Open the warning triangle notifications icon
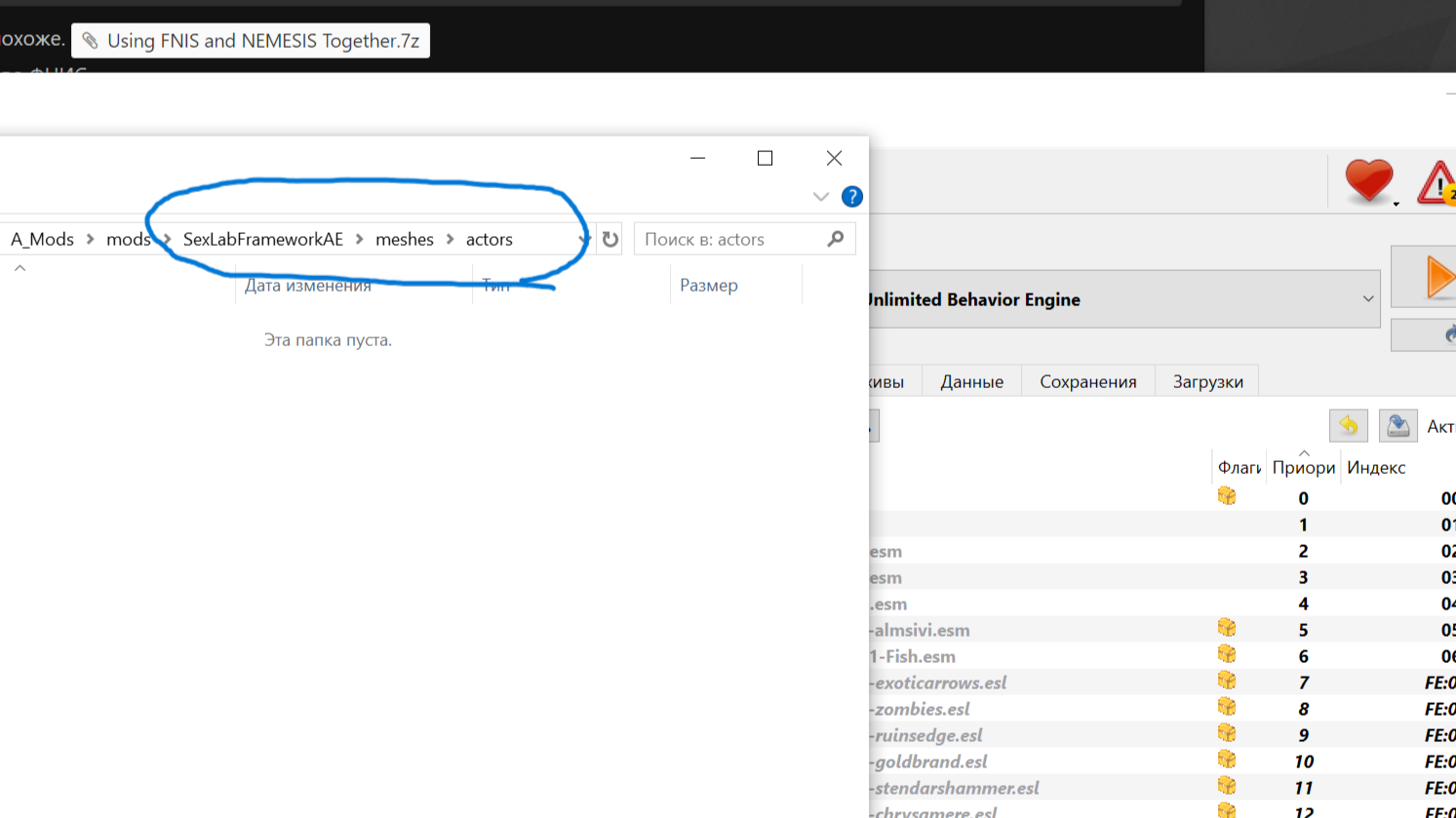Image resolution: width=1456 pixels, height=818 pixels. (1437, 182)
